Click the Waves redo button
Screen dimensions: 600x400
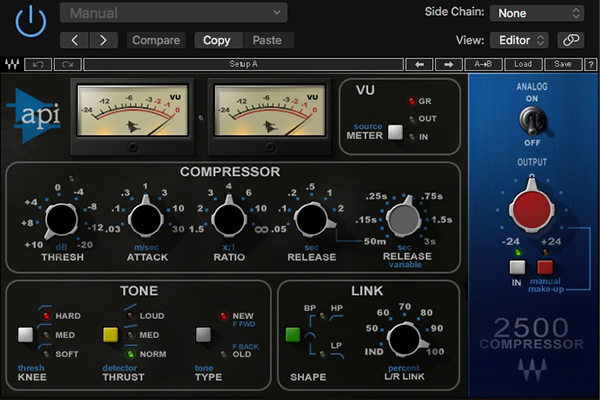[68, 64]
